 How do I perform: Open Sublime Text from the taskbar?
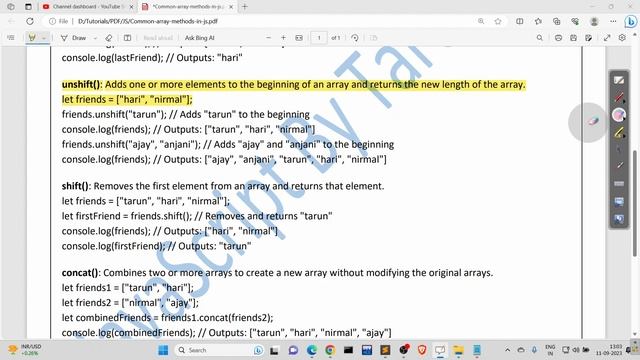pos(385,350)
